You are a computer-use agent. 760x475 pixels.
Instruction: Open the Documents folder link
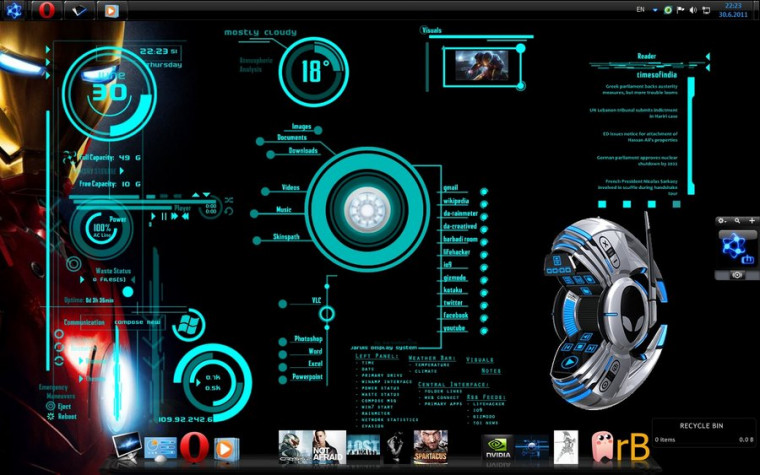292,138
